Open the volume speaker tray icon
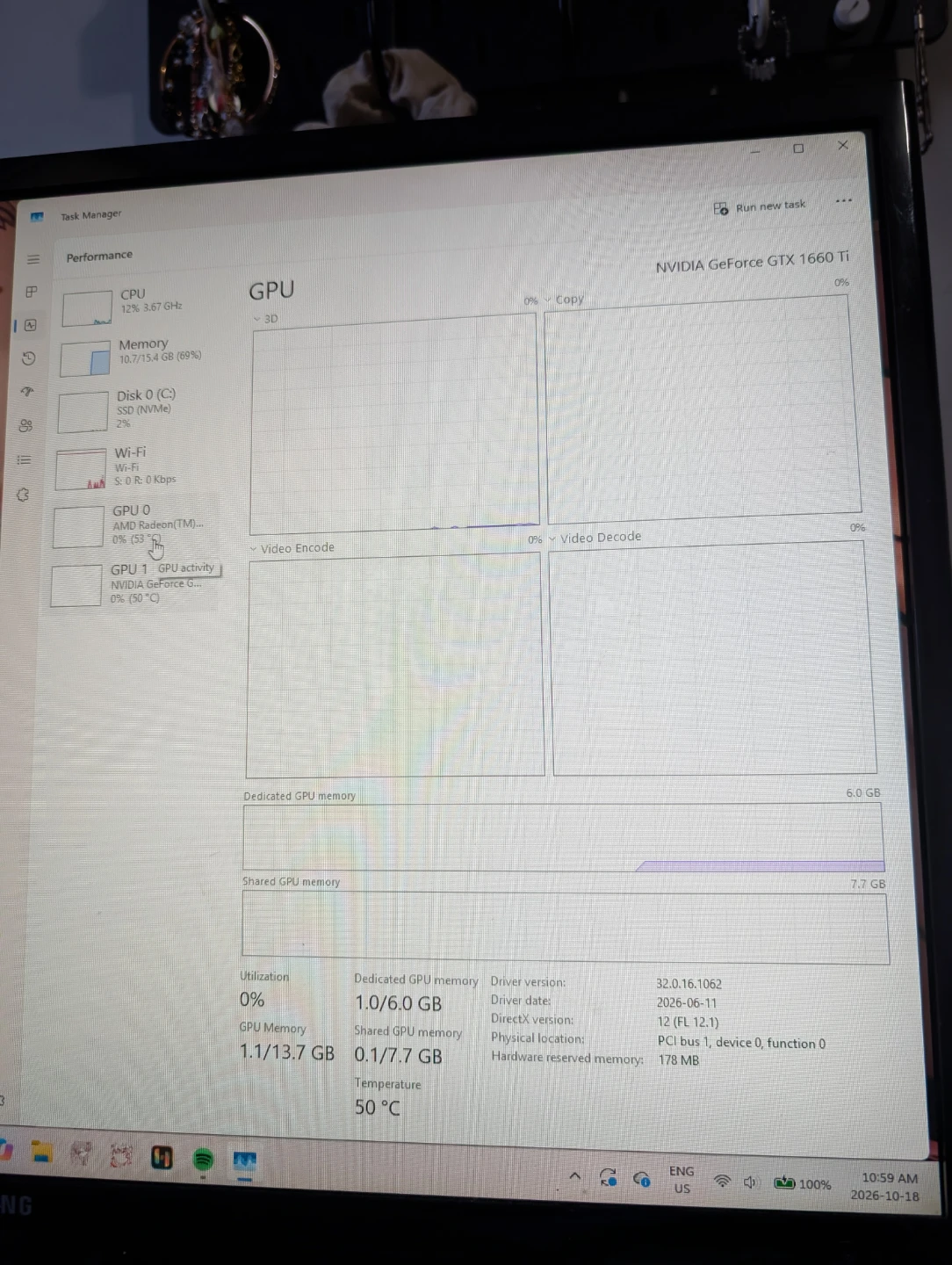The width and height of the screenshot is (952, 1265). 750,1182
